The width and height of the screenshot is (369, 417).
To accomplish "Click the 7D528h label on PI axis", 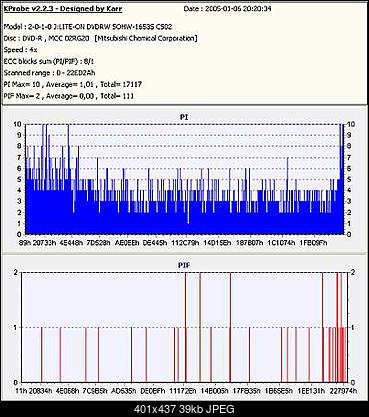I will [x=98, y=243].
